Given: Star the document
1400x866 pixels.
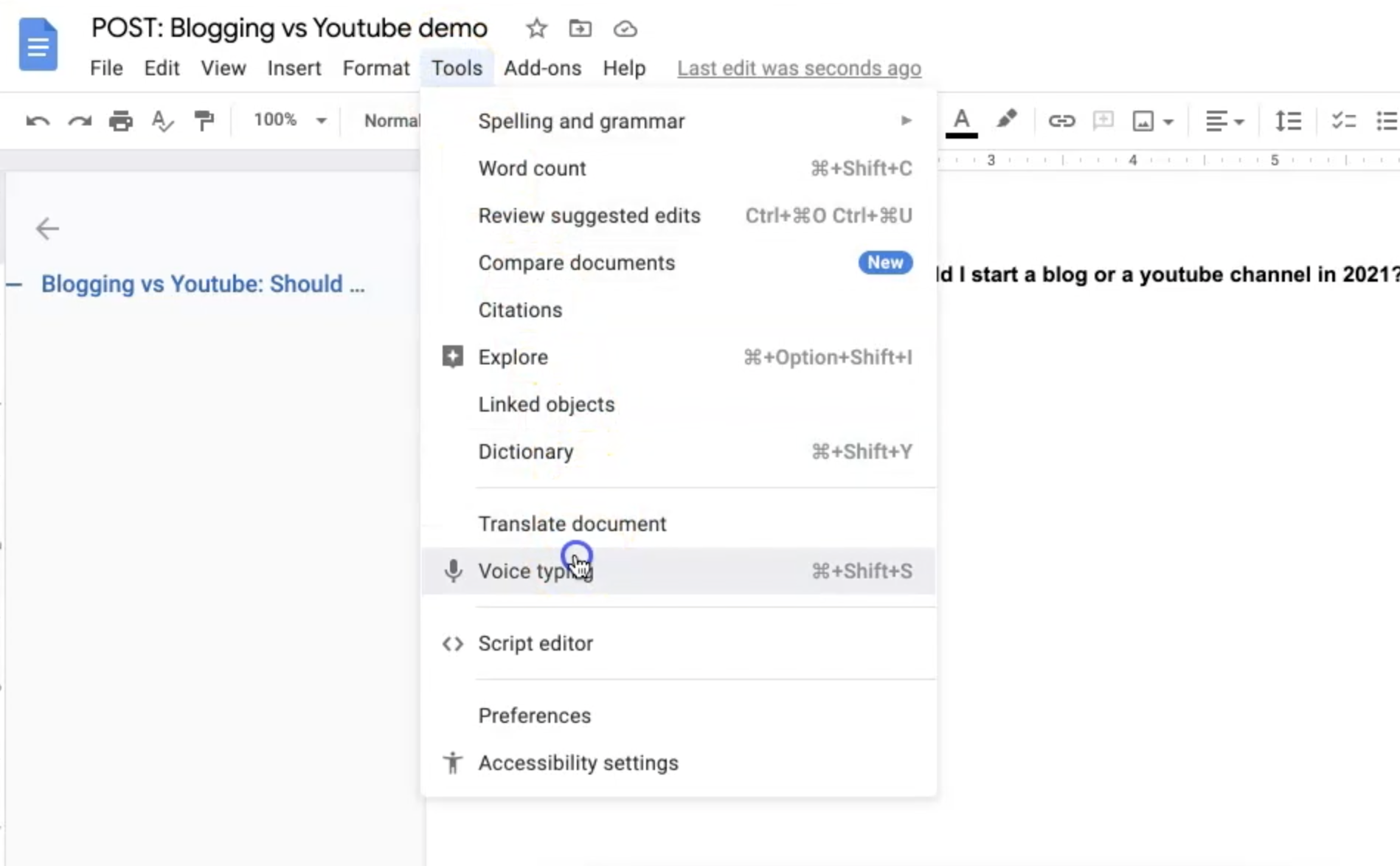Looking at the screenshot, I should click(536, 29).
